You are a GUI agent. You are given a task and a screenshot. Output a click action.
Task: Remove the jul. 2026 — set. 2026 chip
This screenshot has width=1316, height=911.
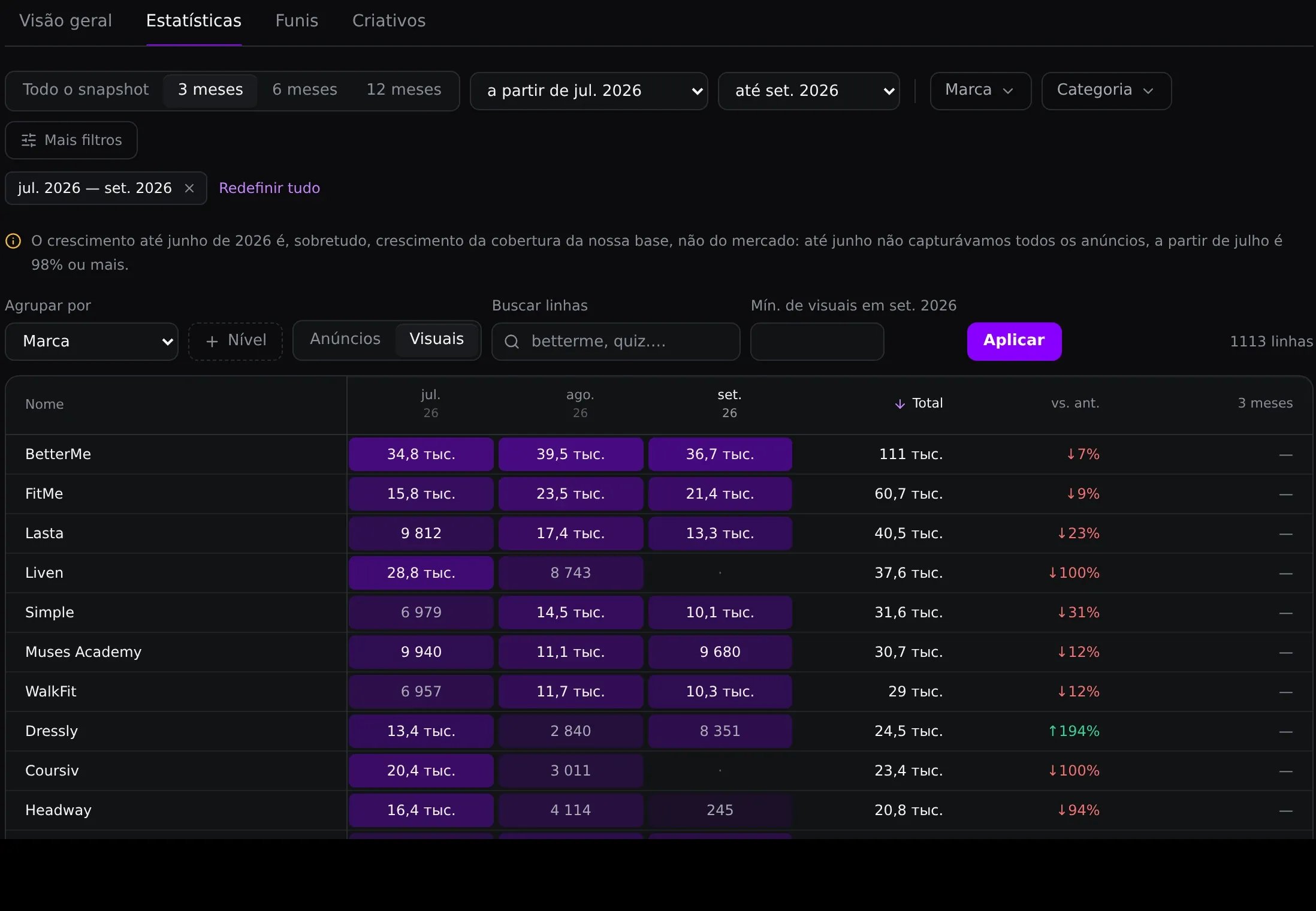[x=189, y=188]
